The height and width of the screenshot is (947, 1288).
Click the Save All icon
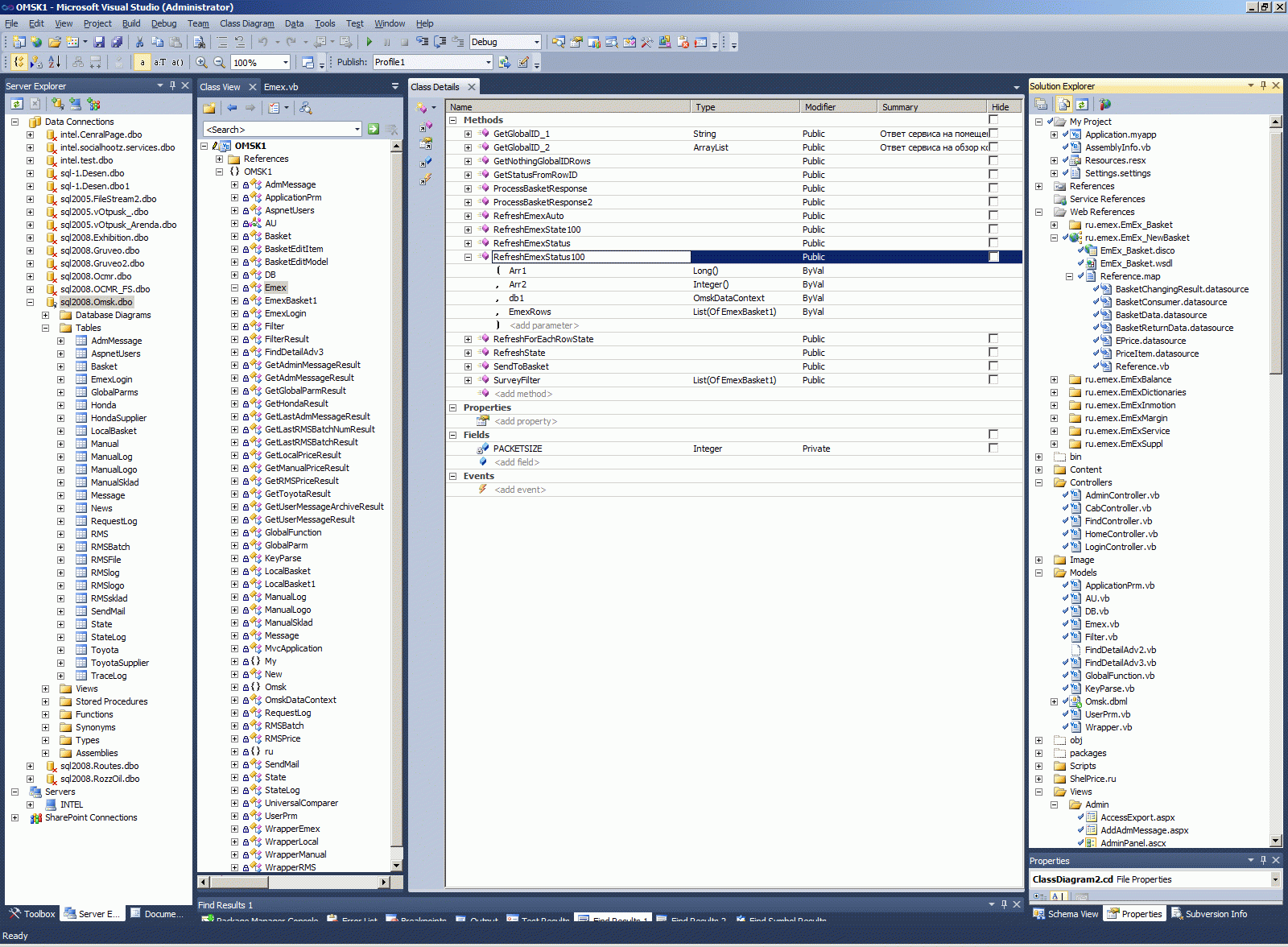click(117, 42)
